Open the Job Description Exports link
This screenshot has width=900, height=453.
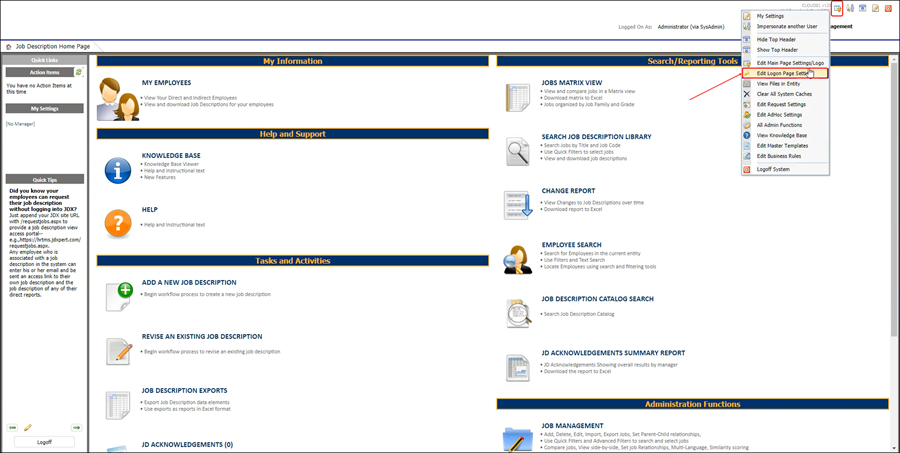[184, 390]
